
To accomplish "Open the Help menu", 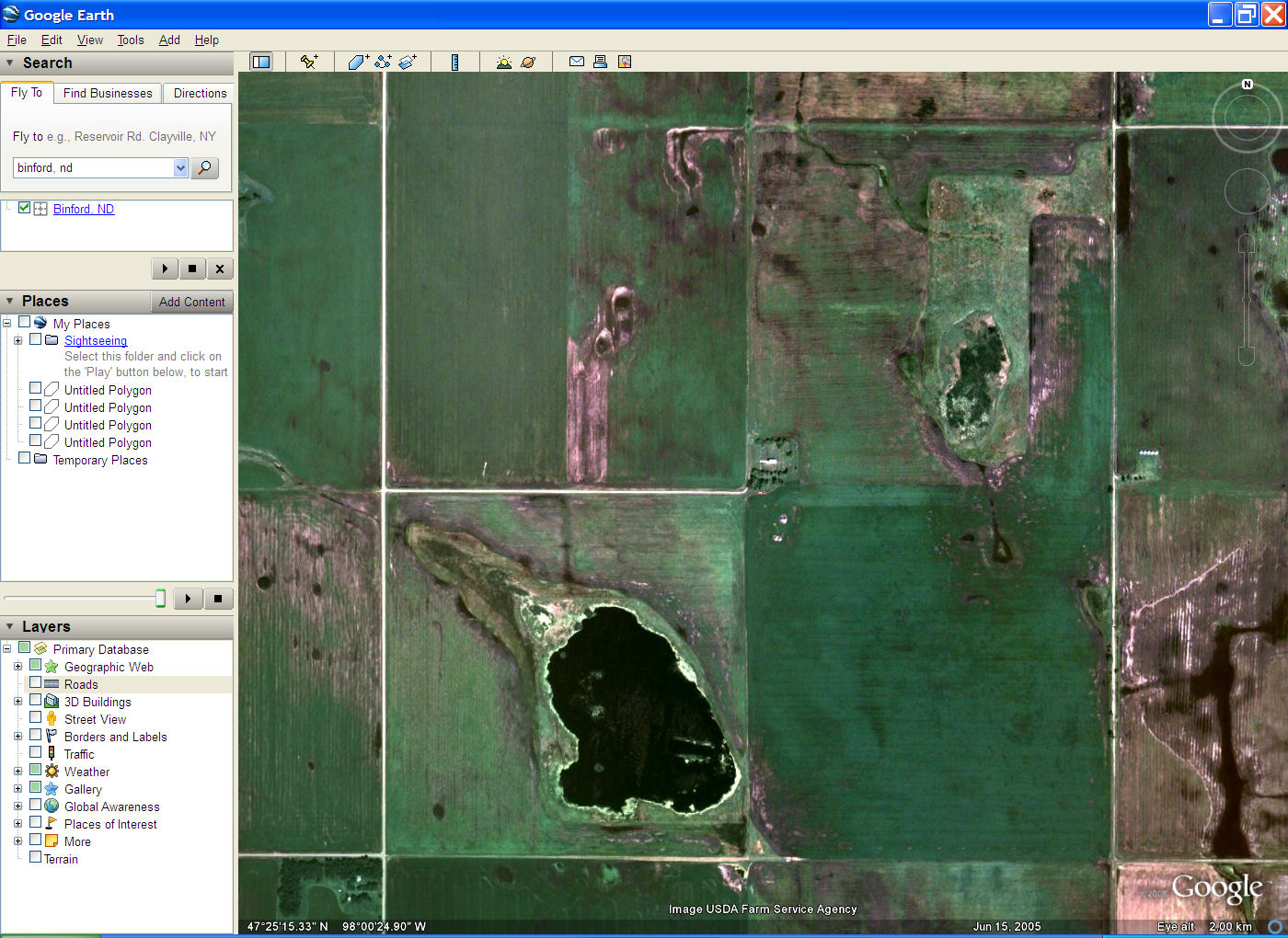I will click(207, 40).
